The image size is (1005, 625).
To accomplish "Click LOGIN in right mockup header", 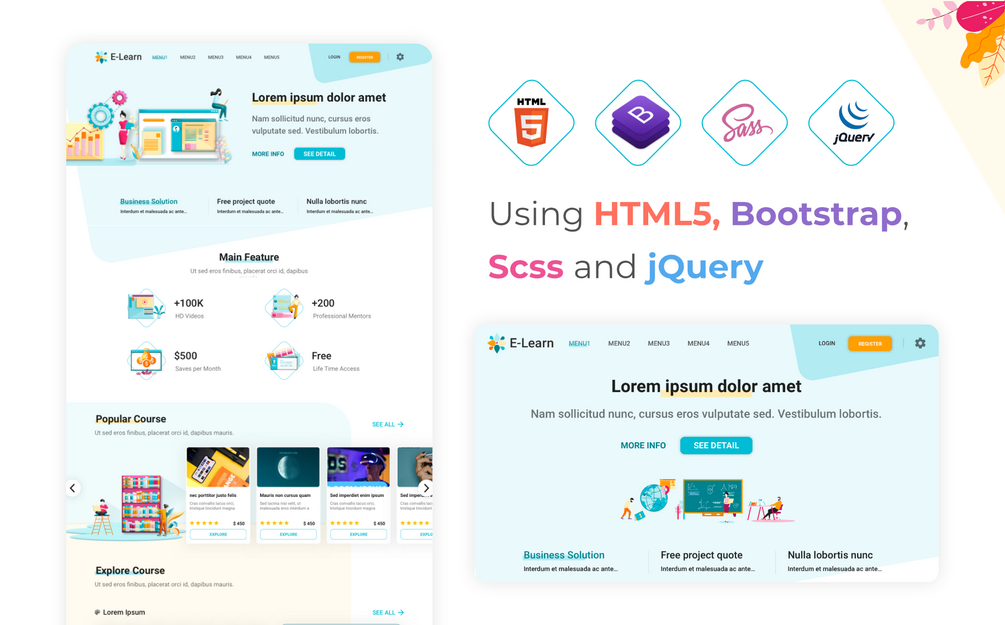I will (x=827, y=344).
